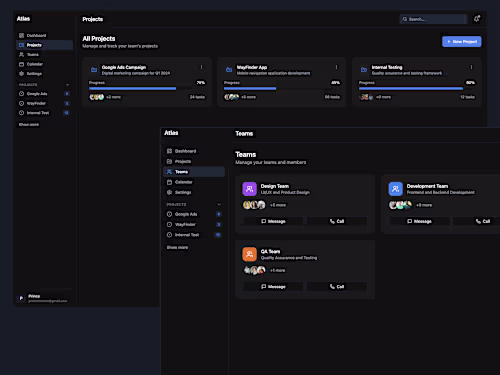The height and width of the screenshot is (375, 500).
Task: Click the Google Ads Campaign progress bar
Action: tap(147, 88)
